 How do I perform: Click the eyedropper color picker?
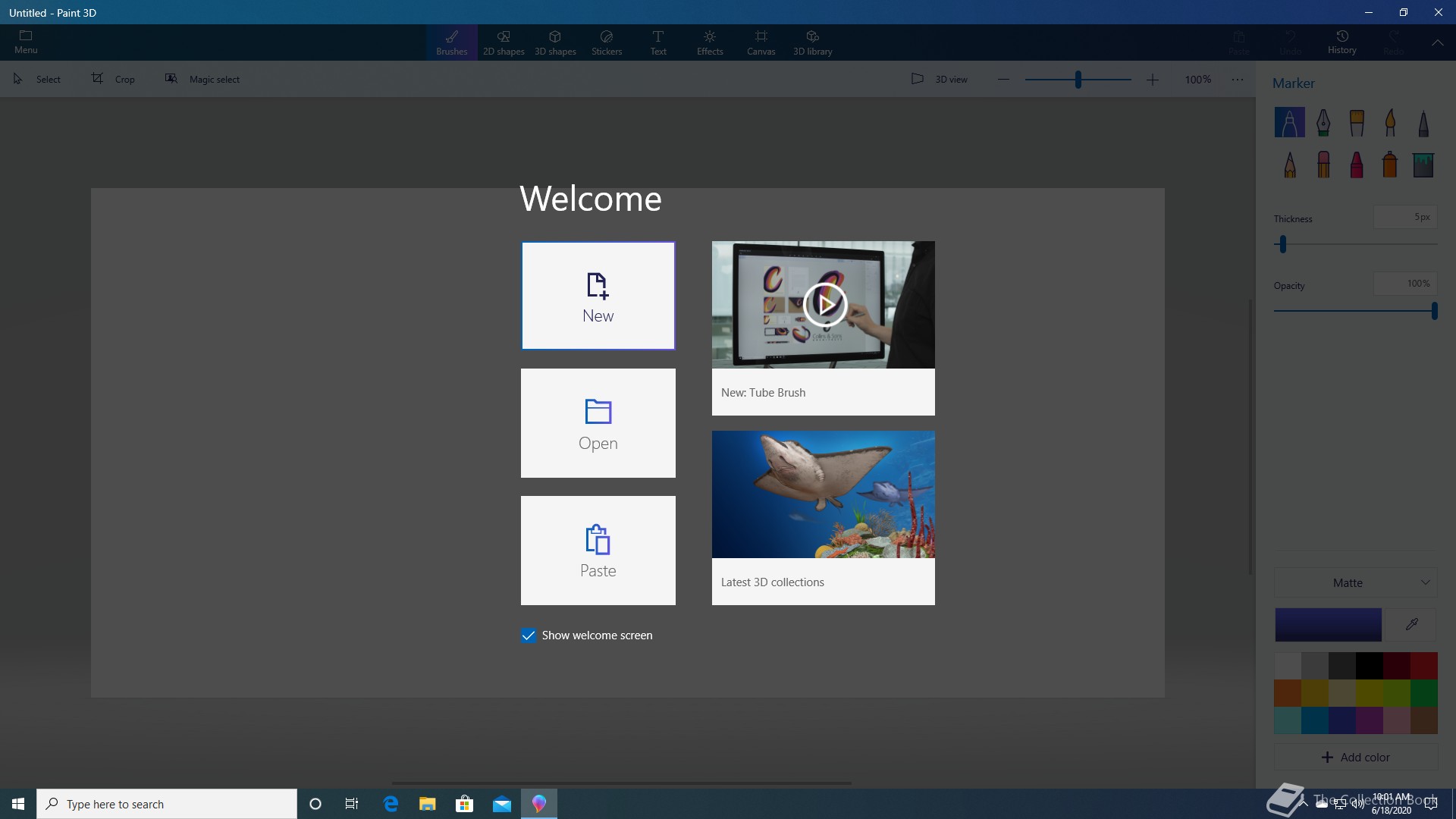[x=1411, y=624]
